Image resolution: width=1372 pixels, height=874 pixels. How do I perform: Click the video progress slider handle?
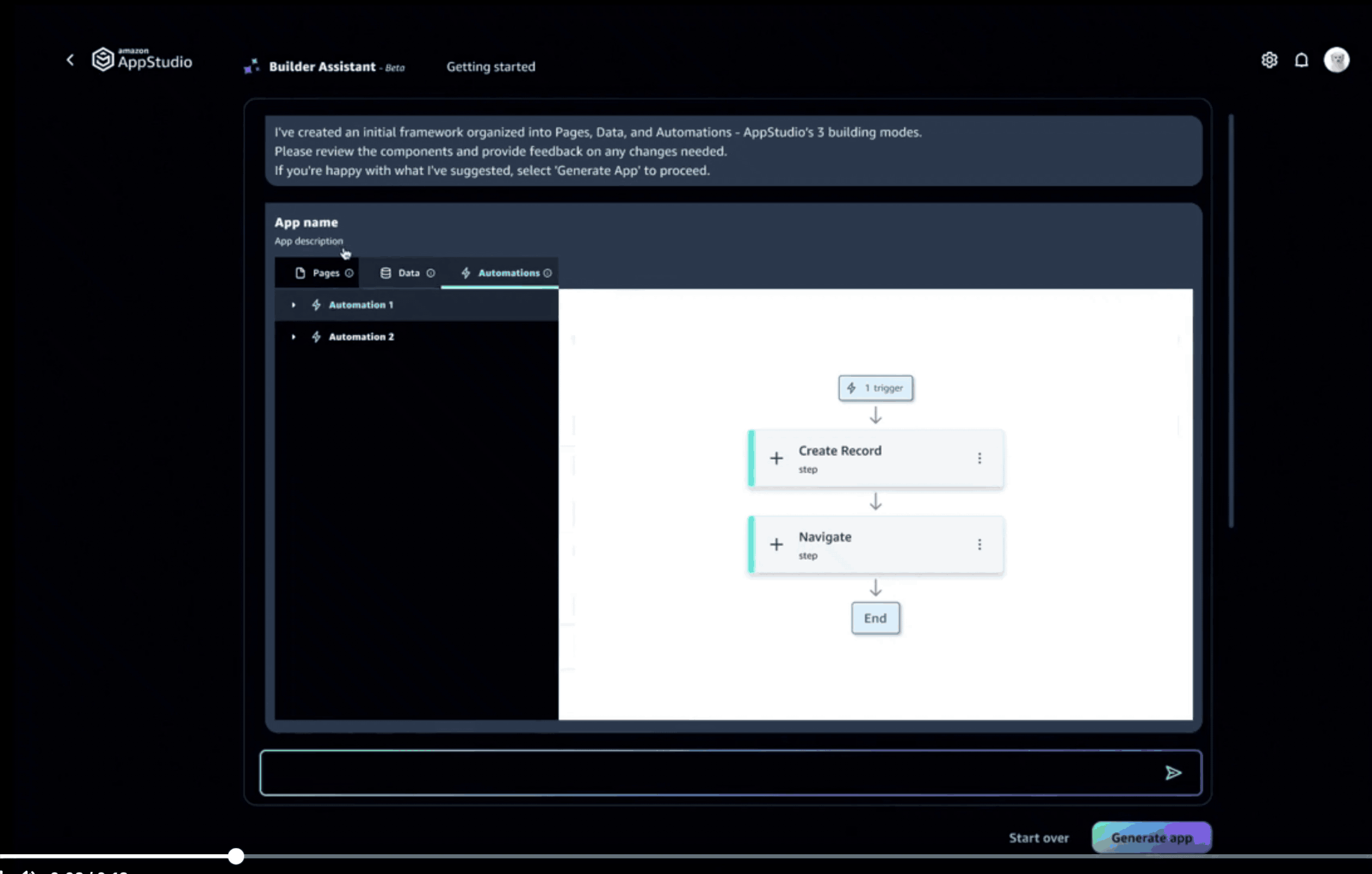(236, 856)
